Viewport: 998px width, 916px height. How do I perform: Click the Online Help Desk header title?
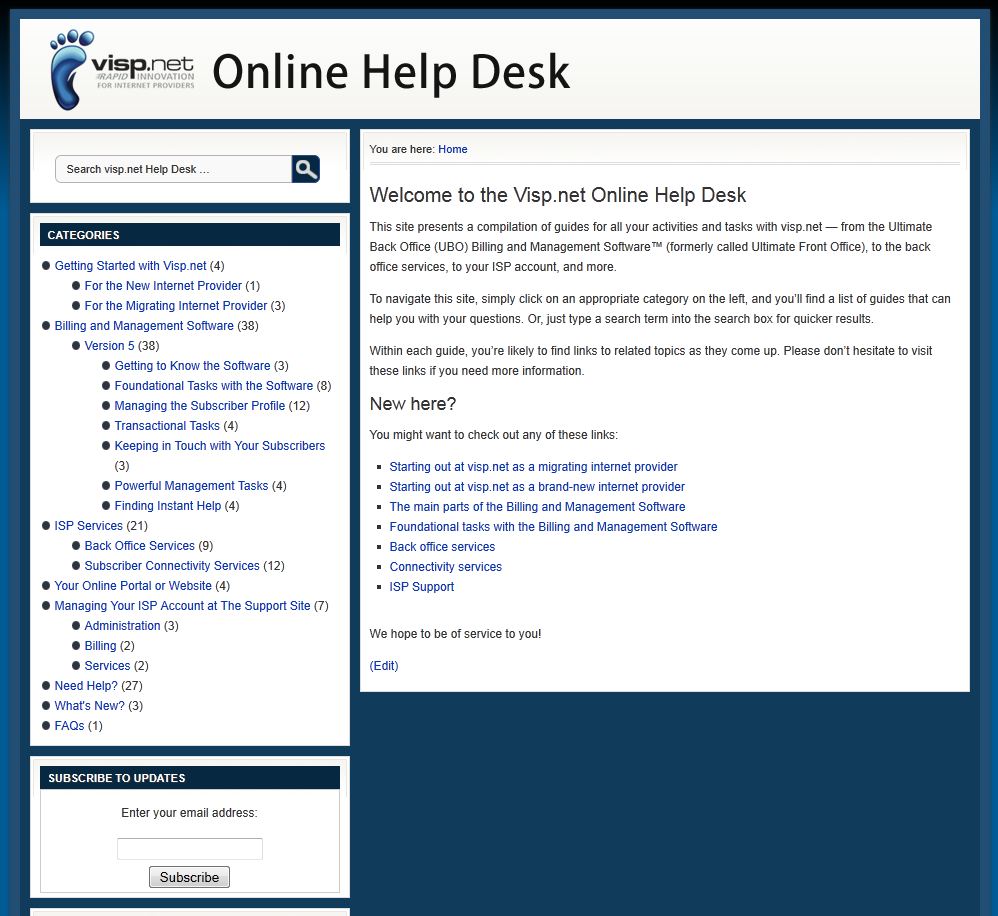(x=391, y=71)
